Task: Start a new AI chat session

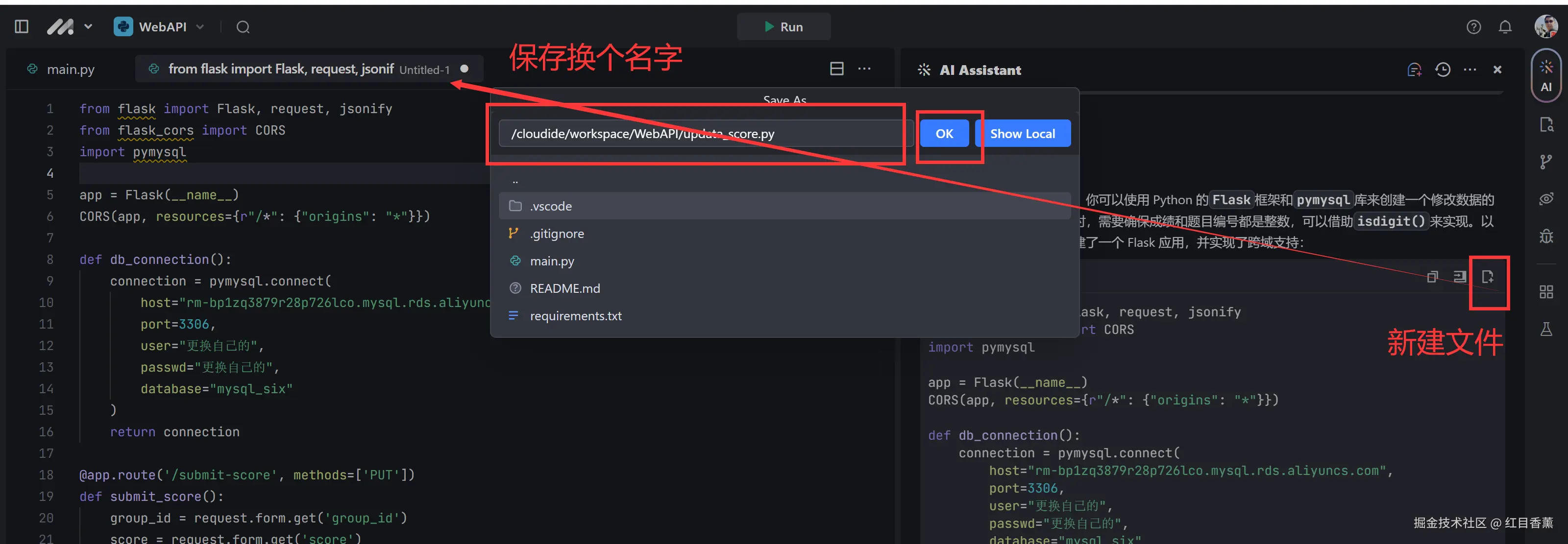Action: [x=1414, y=70]
